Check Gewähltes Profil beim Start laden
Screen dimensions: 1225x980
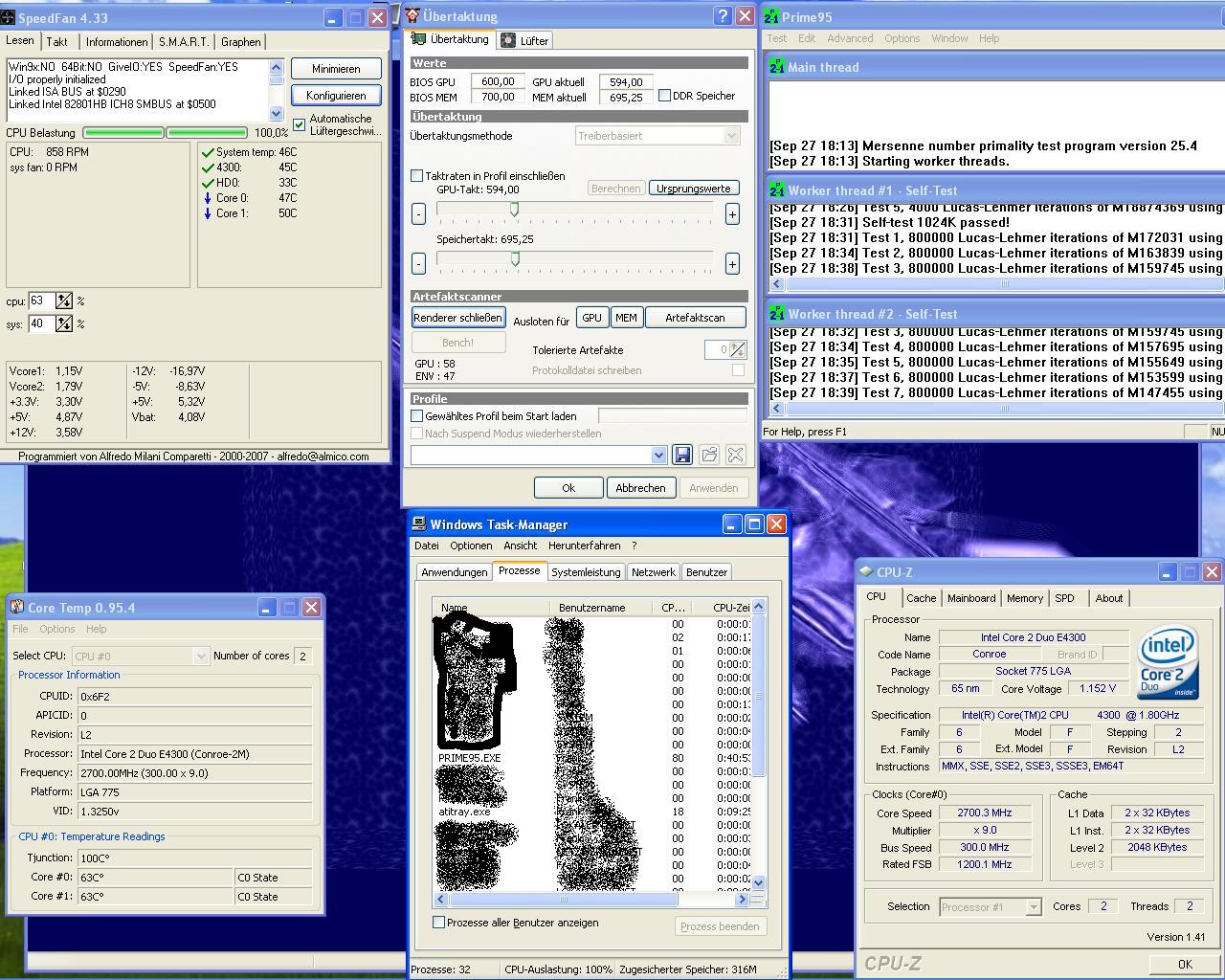coord(416,416)
